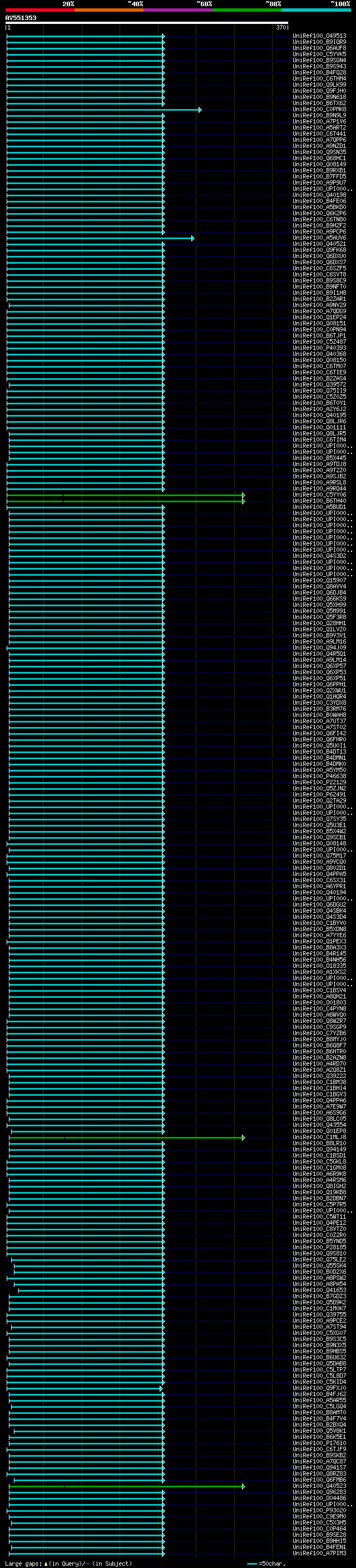Select label UniRef100_B8LR10
Screen dimensions: 356x1568
click(319, 1143)
